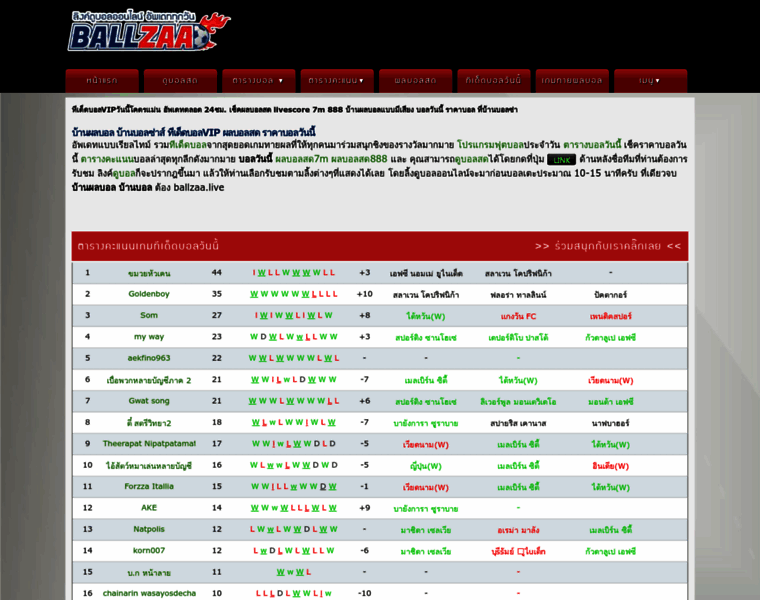Click the Forzza Itallia player name
Viewport: 760px width, 600px height.
[x=149, y=486]
